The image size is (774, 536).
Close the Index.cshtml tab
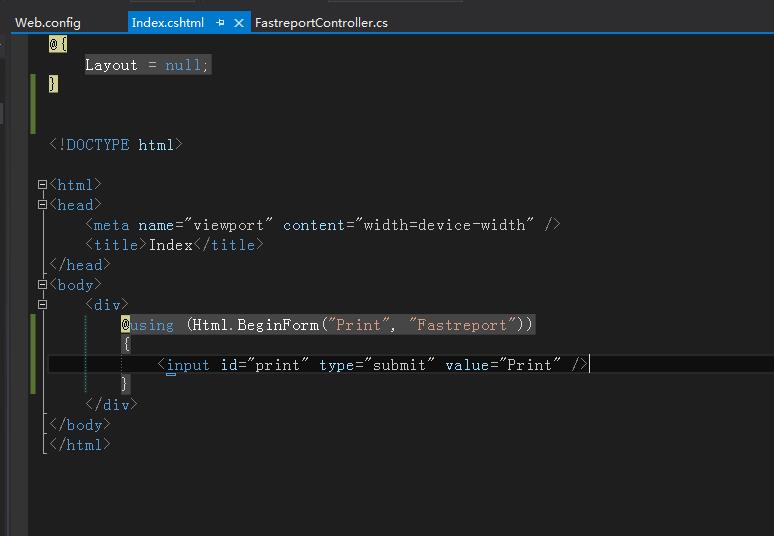click(239, 23)
